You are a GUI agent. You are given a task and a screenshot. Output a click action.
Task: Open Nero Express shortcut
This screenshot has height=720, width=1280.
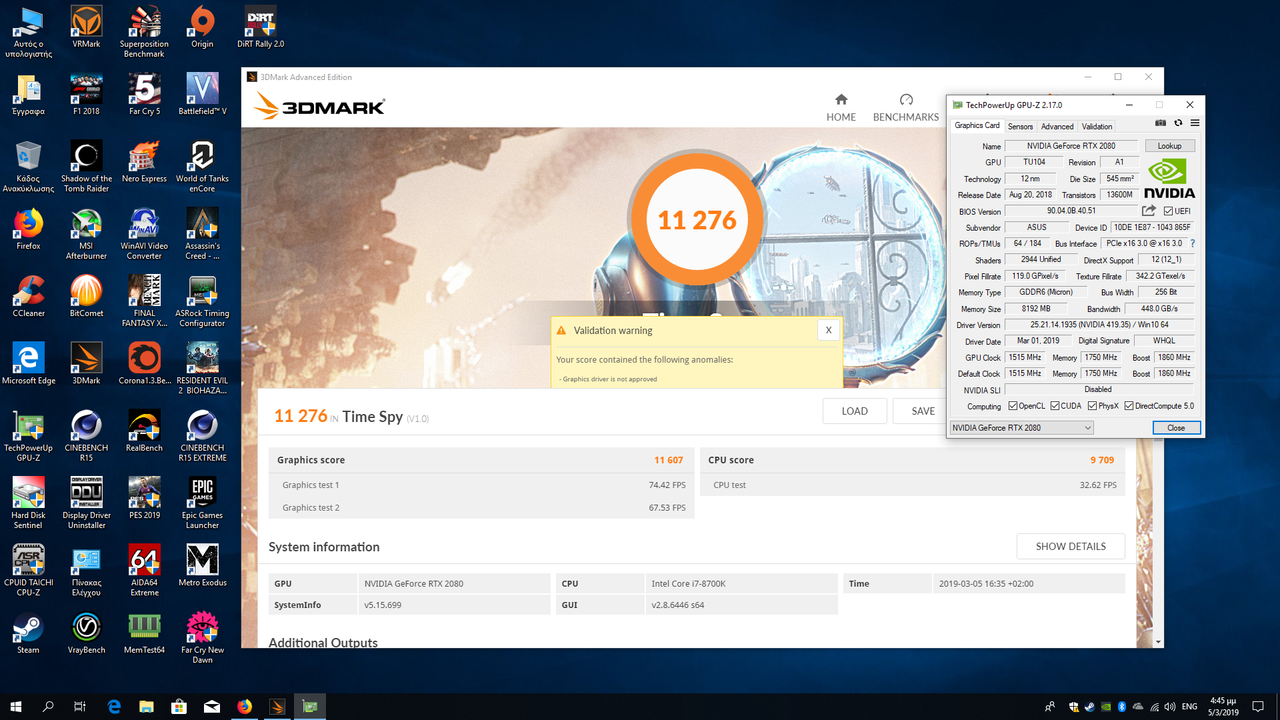[144, 161]
